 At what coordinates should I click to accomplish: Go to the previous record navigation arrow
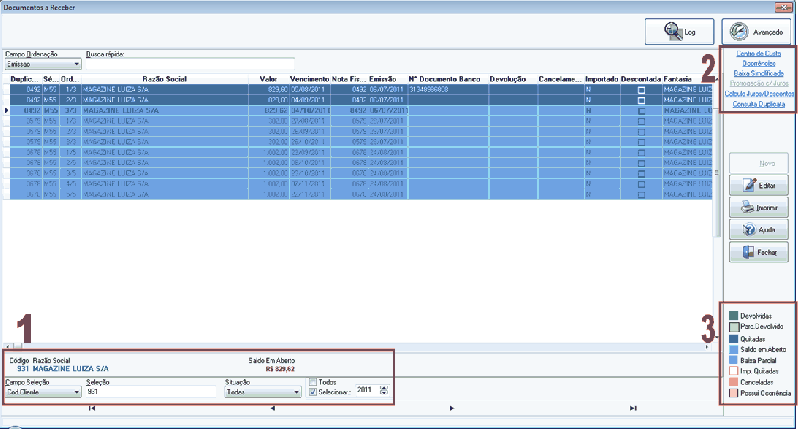pyautogui.click(x=272, y=408)
